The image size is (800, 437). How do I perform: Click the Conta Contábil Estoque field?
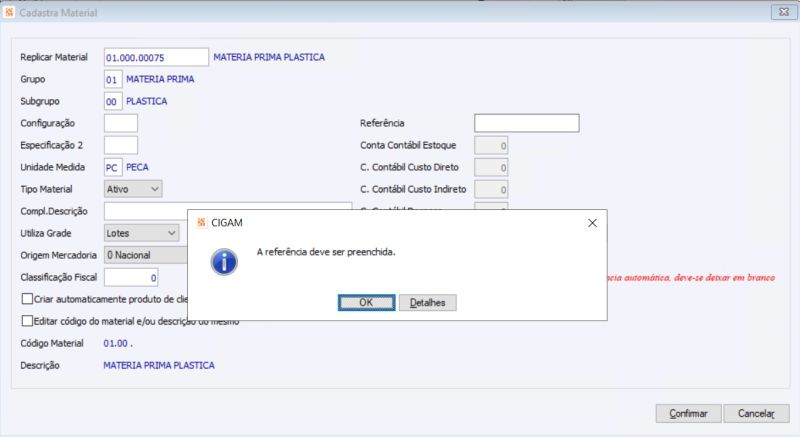click(x=491, y=145)
